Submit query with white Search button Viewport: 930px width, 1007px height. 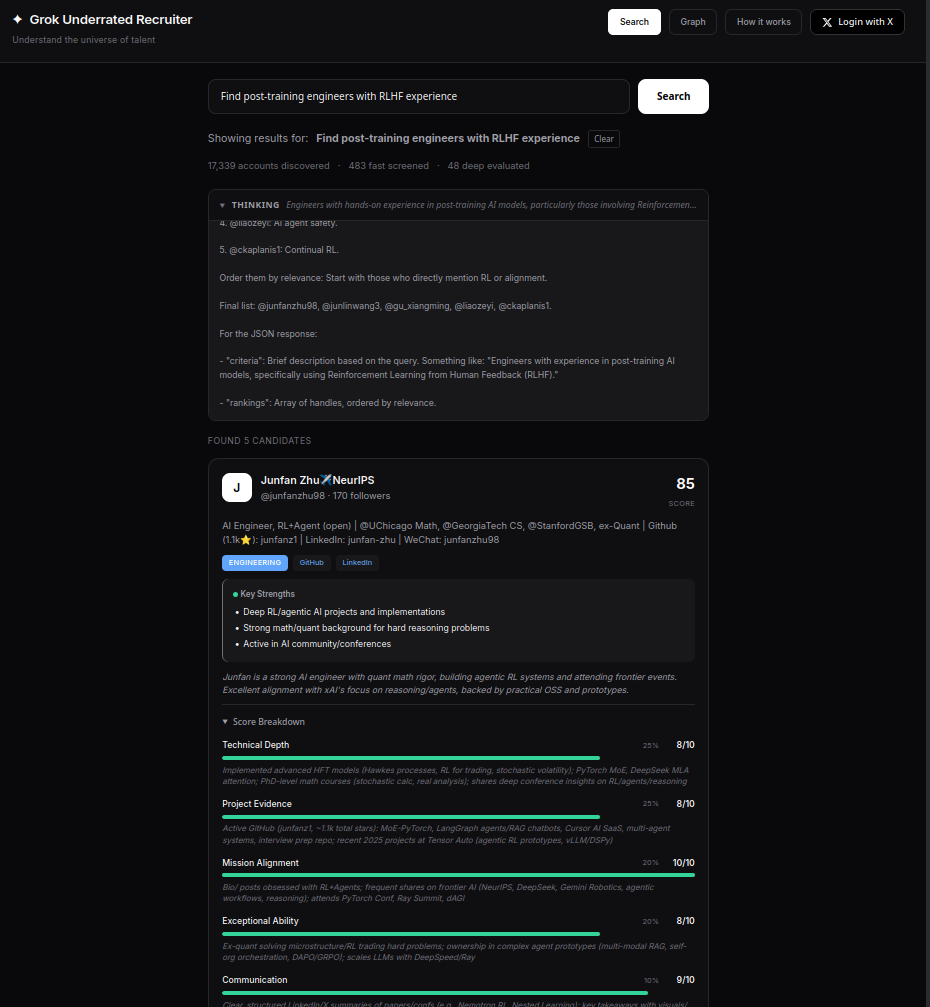tap(673, 96)
